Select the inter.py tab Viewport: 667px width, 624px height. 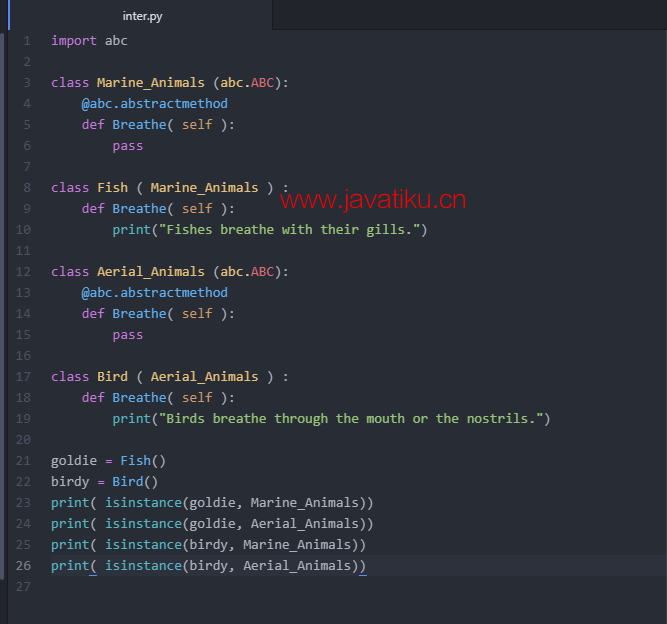tap(142, 16)
